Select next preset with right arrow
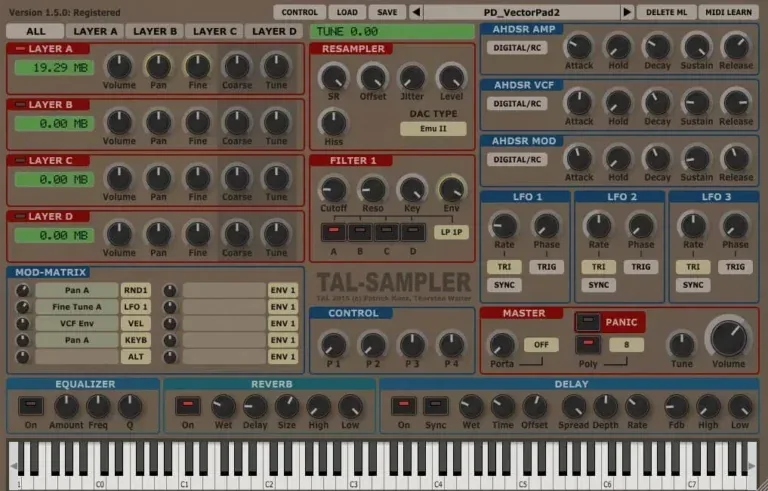The image size is (768, 491). click(626, 12)
